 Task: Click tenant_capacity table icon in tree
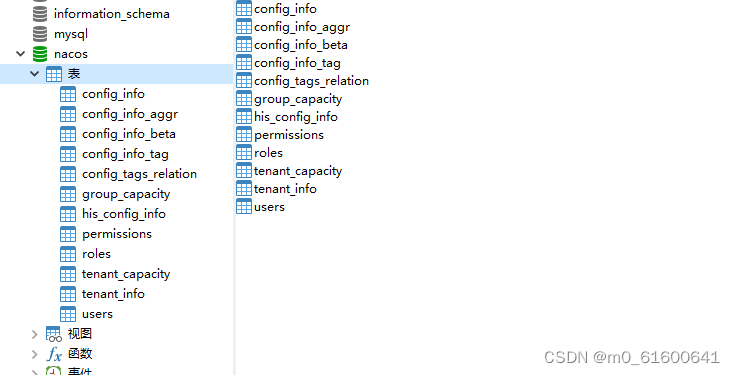[68, 274]
